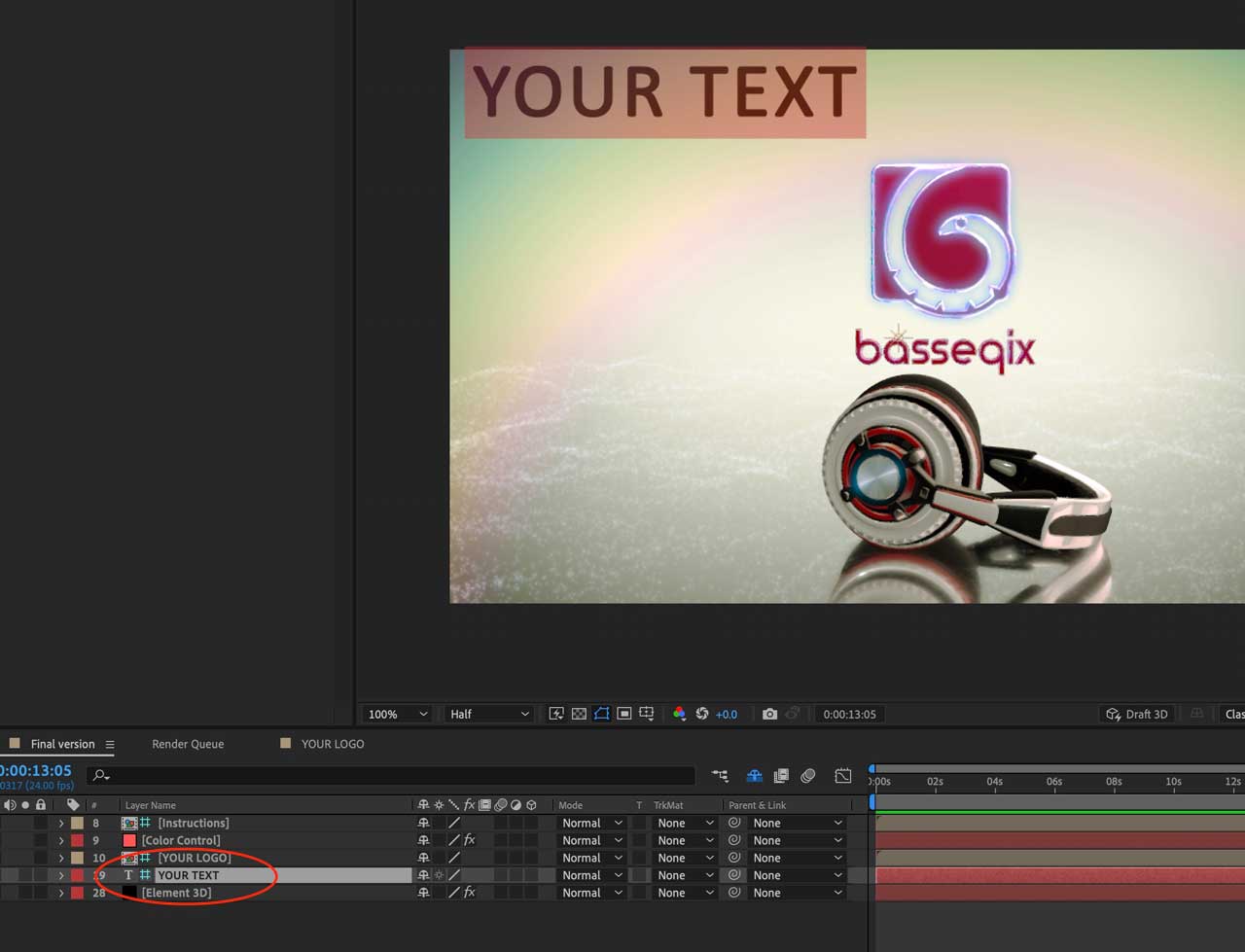Viewport: 1245px width, 952px height.
Task: Take snapshot with camera icon
Action: coord(769,714)
